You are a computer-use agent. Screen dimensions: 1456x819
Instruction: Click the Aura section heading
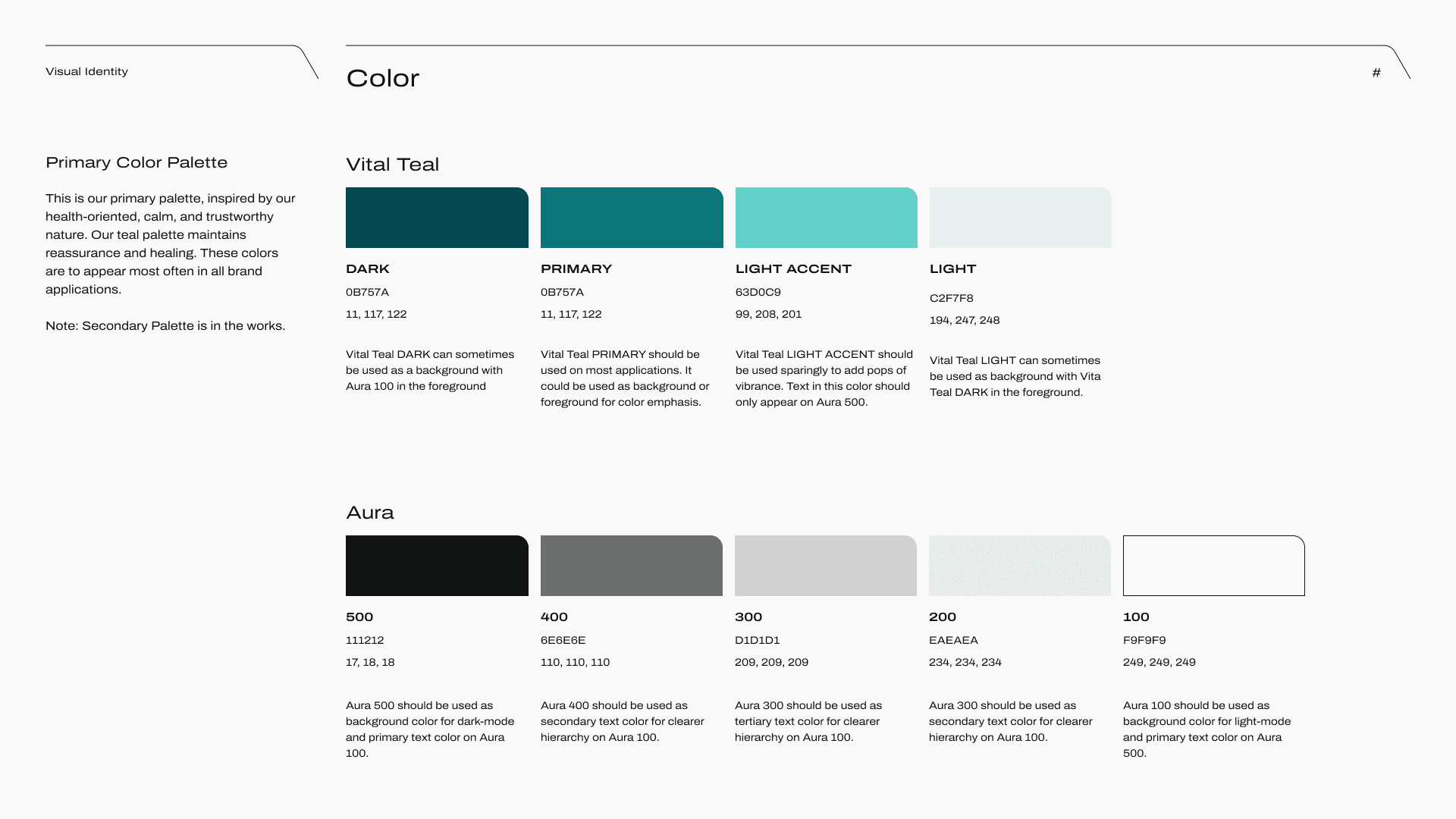click(370, 513)
